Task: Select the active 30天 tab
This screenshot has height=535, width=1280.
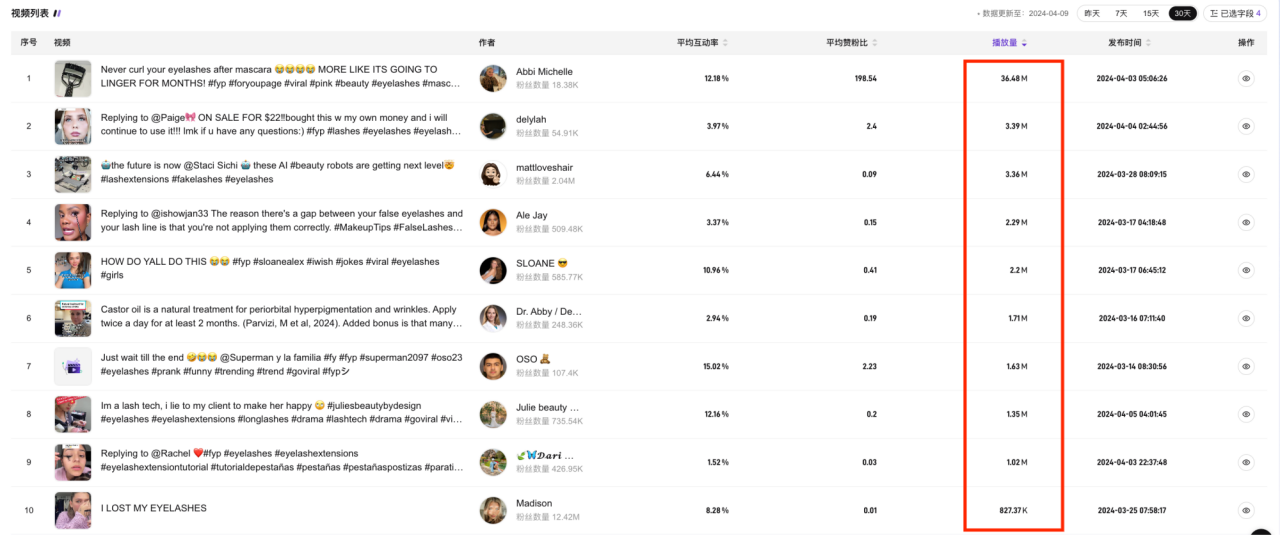Action: click(1183, 14)
